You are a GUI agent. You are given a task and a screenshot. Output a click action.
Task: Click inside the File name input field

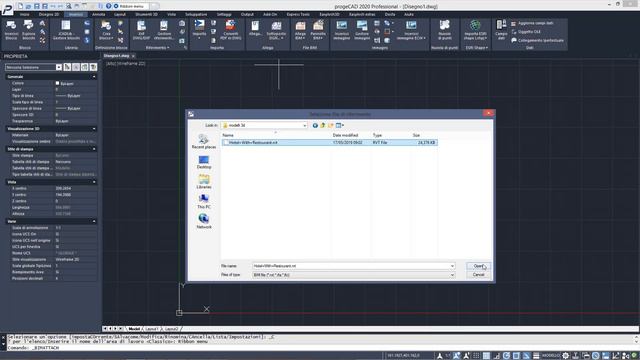coord(351,266)
